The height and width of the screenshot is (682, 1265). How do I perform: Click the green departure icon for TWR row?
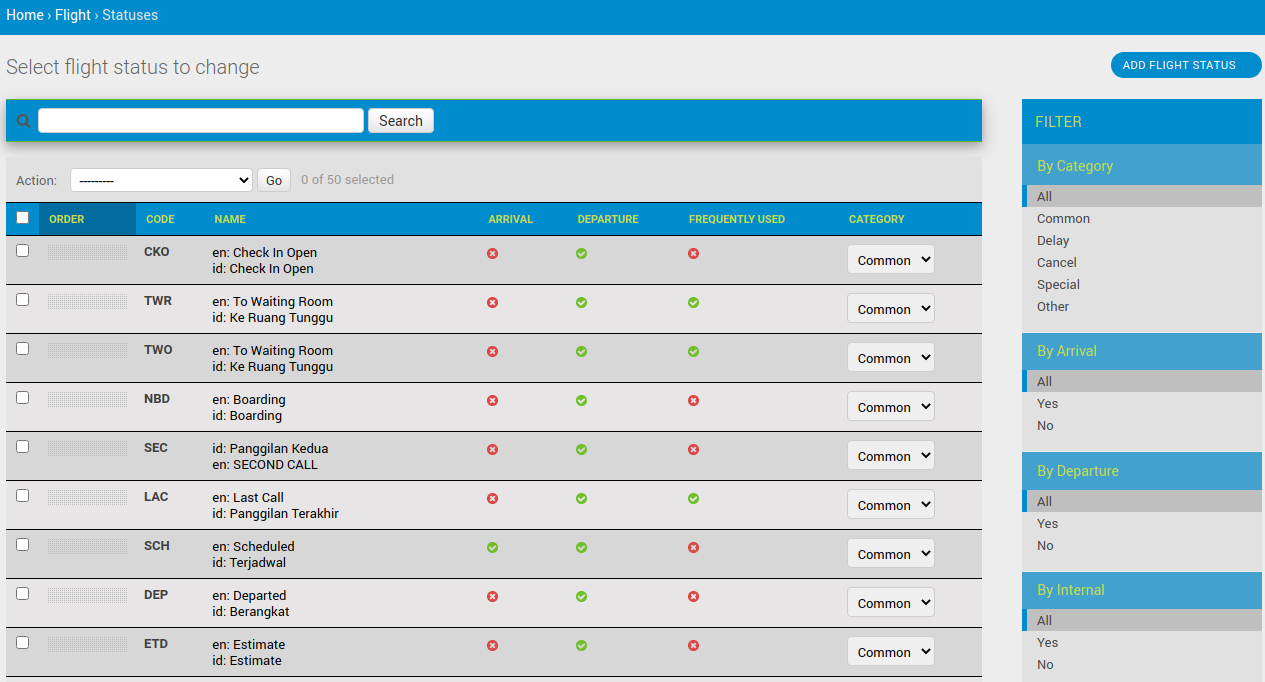[581, 302]
